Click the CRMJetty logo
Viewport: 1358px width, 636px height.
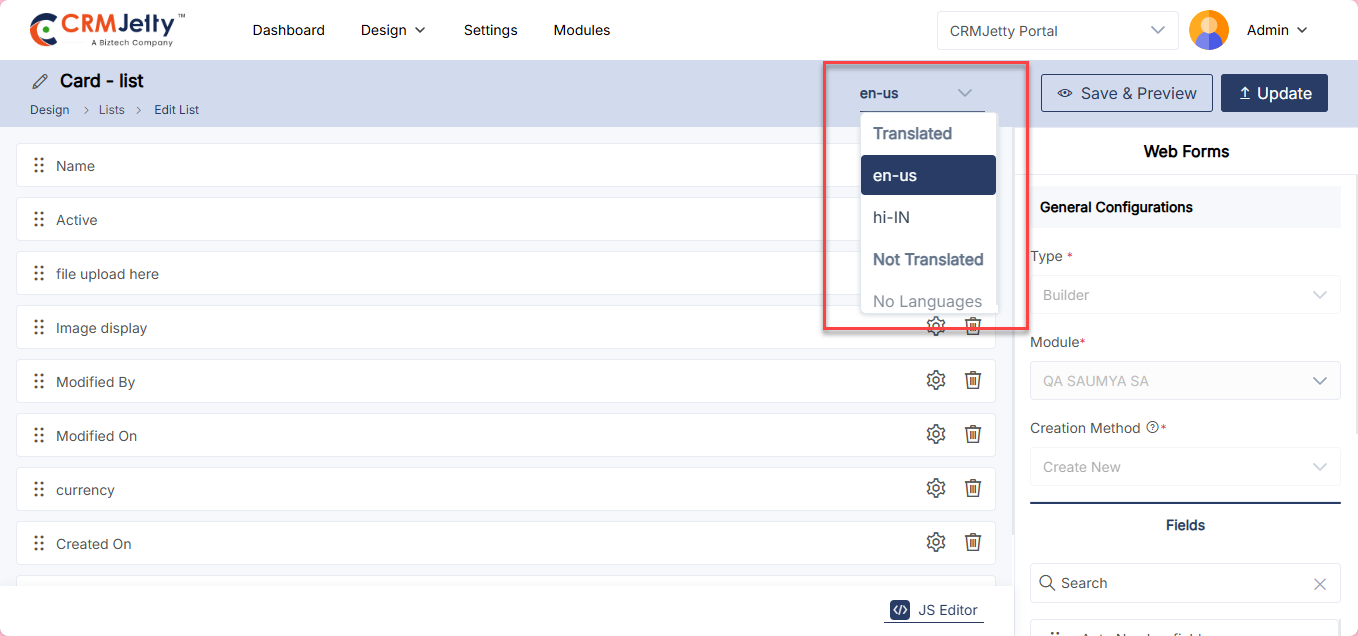point(108,30)
